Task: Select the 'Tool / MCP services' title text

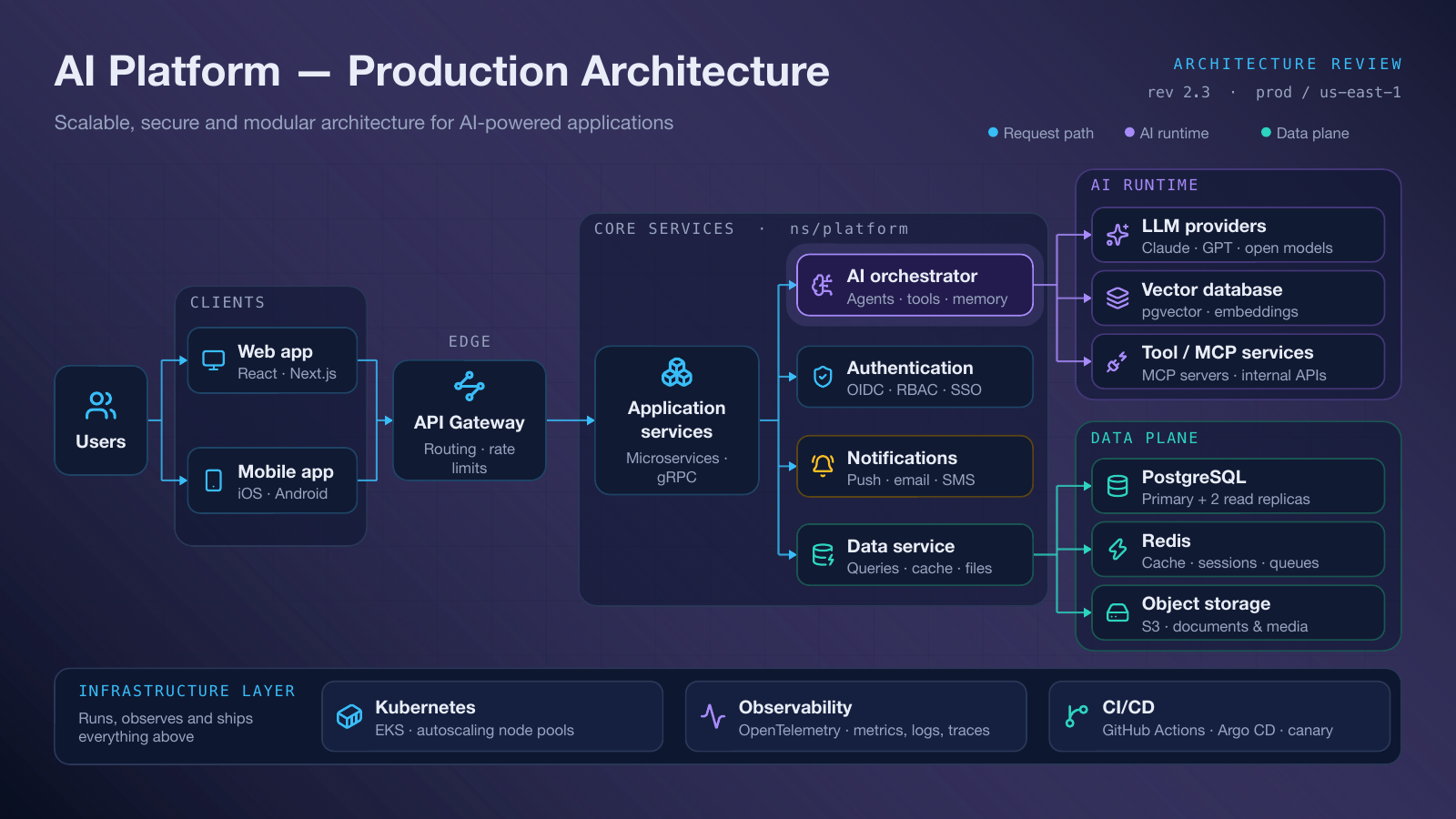Action: pyautogui.click(x=1228, y=352)
